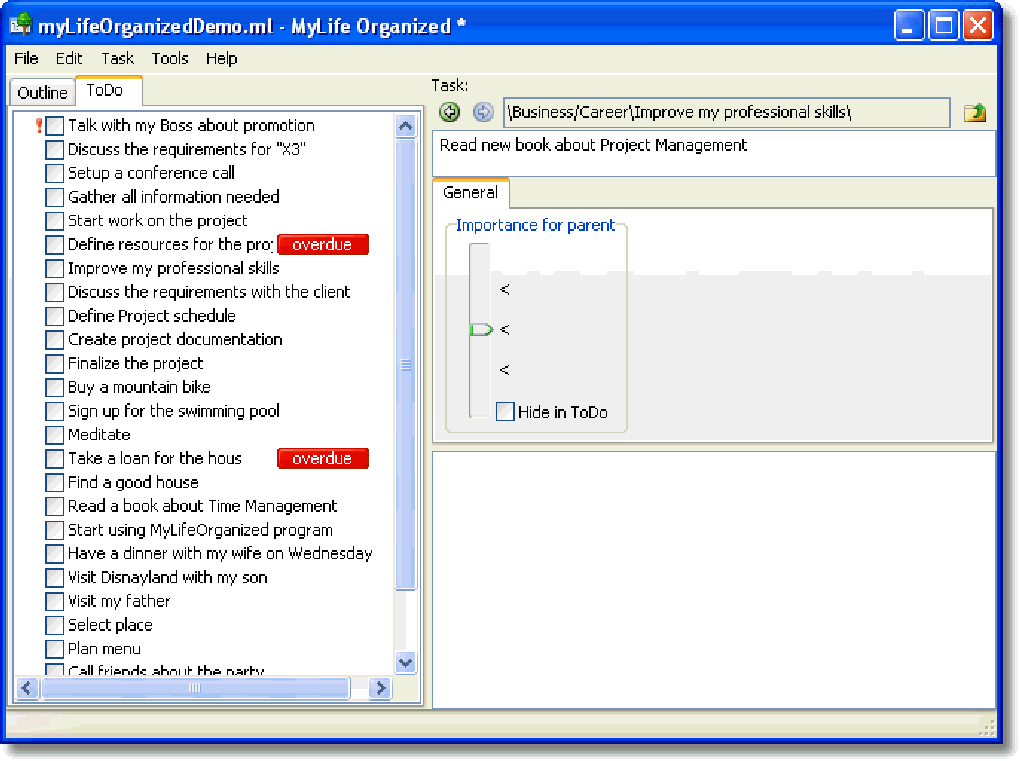
Task: Select 'Discuss the requirements with the client'
Action: [x=209, y=292]
